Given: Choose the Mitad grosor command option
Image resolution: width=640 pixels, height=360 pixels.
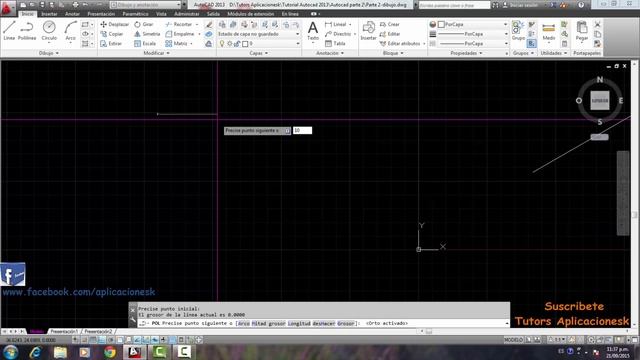Looking at the screenshot, I should tap(268, 323).
